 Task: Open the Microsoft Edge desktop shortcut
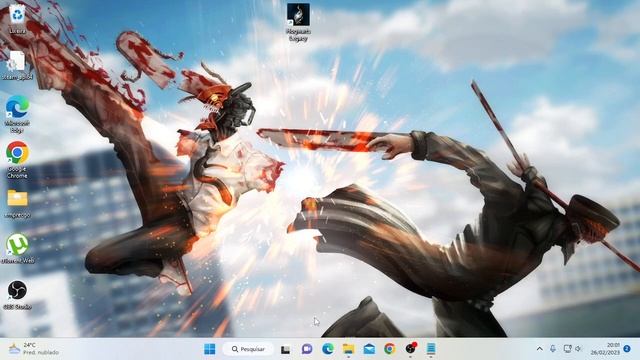[17, 113]
